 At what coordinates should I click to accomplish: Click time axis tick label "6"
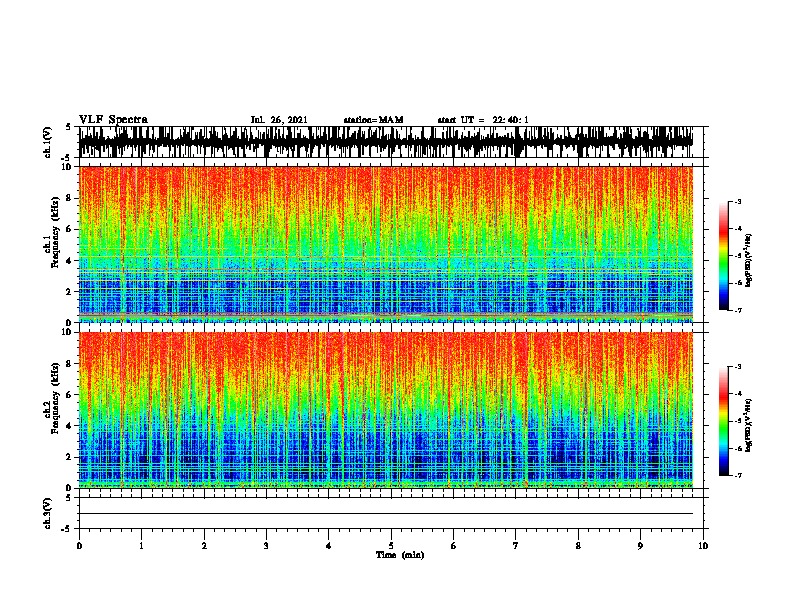454,546
